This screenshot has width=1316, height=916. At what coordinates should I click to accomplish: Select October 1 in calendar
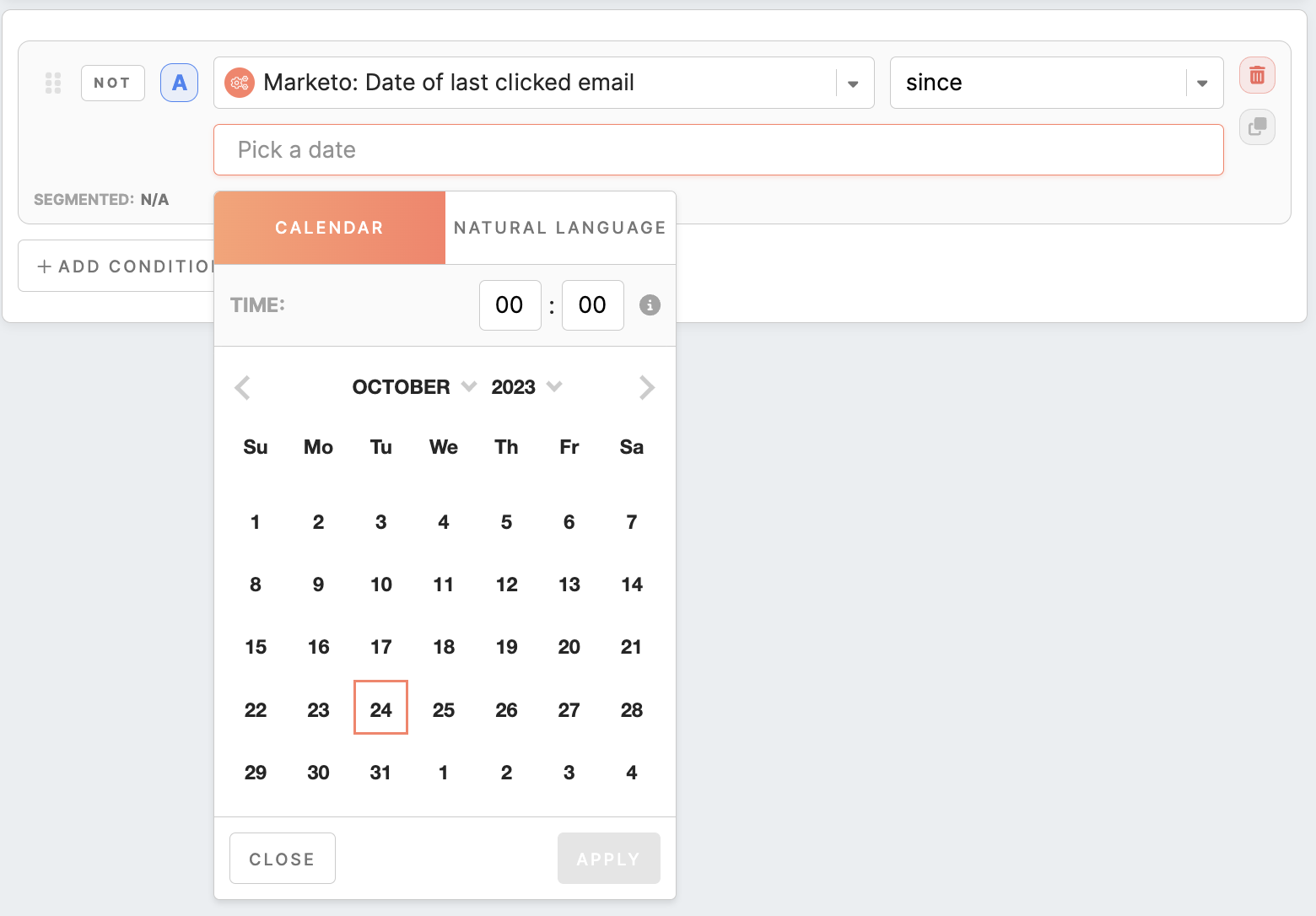256,522
